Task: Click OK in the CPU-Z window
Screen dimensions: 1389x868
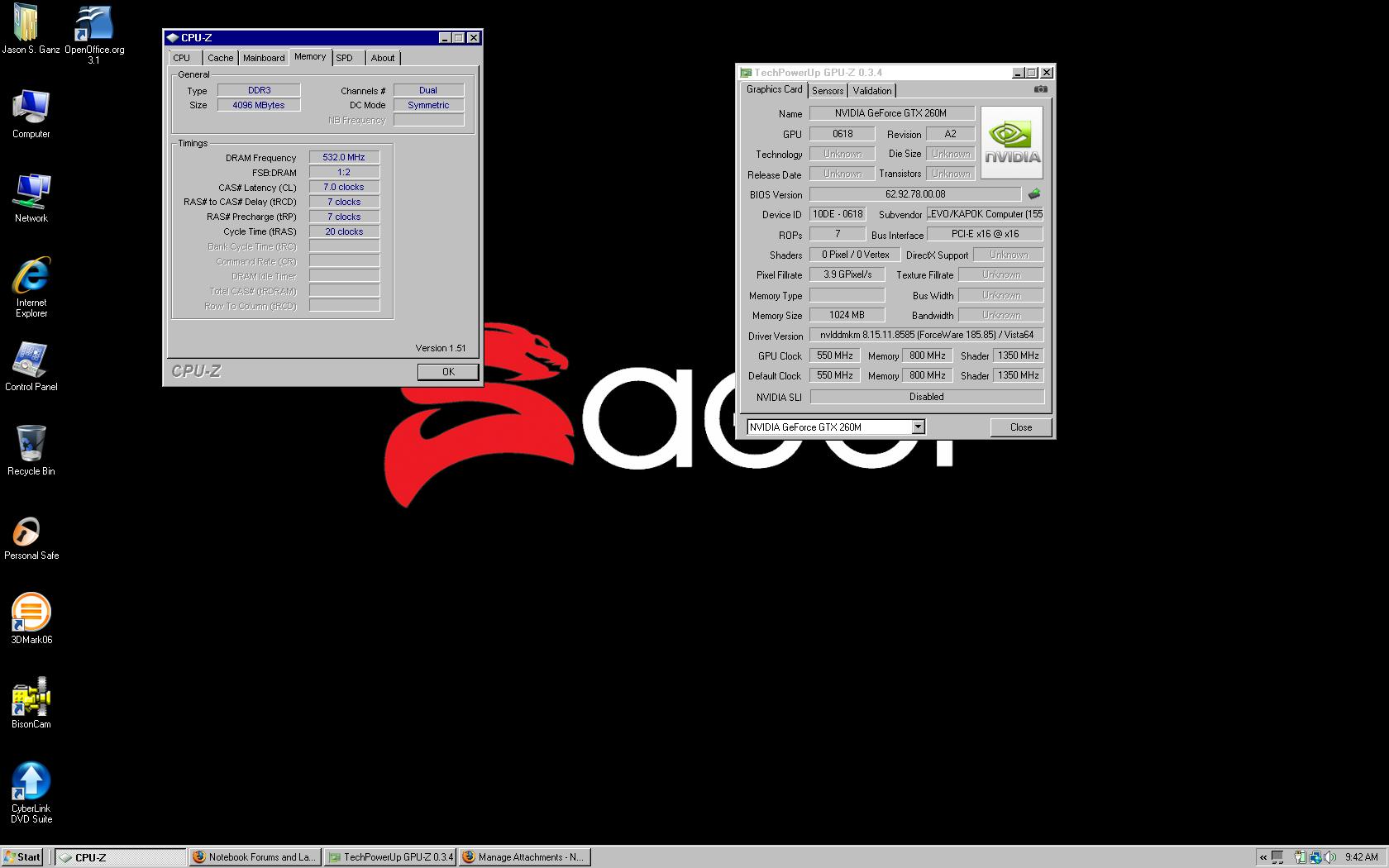Action: coord(448,372)
